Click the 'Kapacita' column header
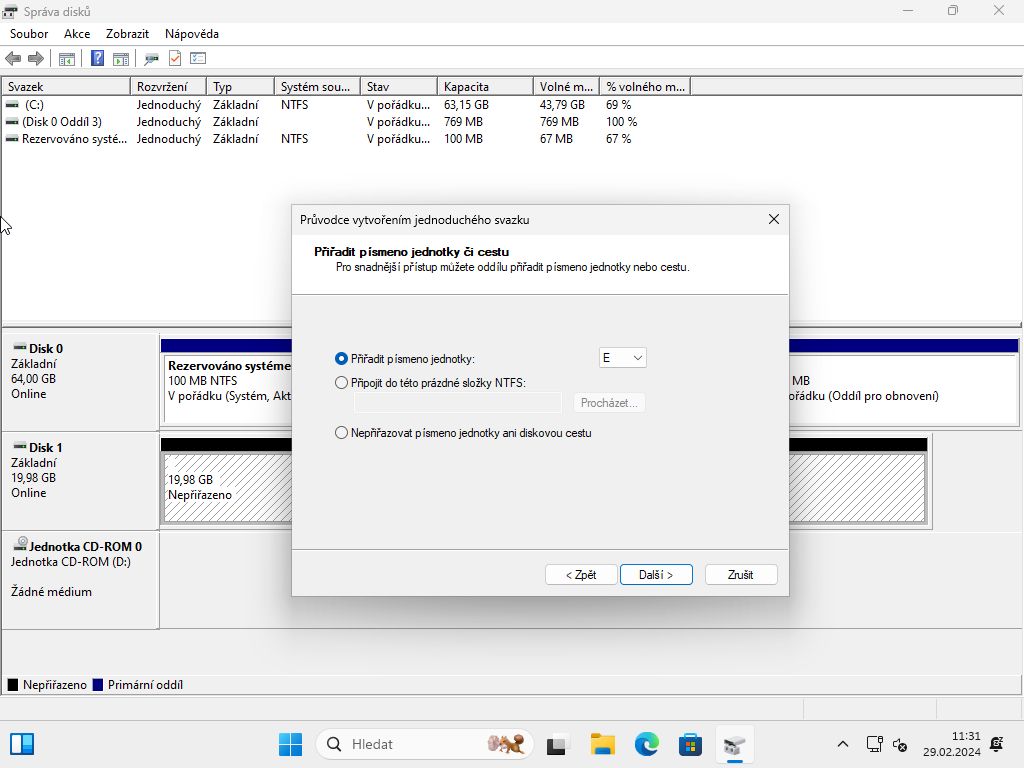This screenshot has width=1024, height=768. coord(483,87)
